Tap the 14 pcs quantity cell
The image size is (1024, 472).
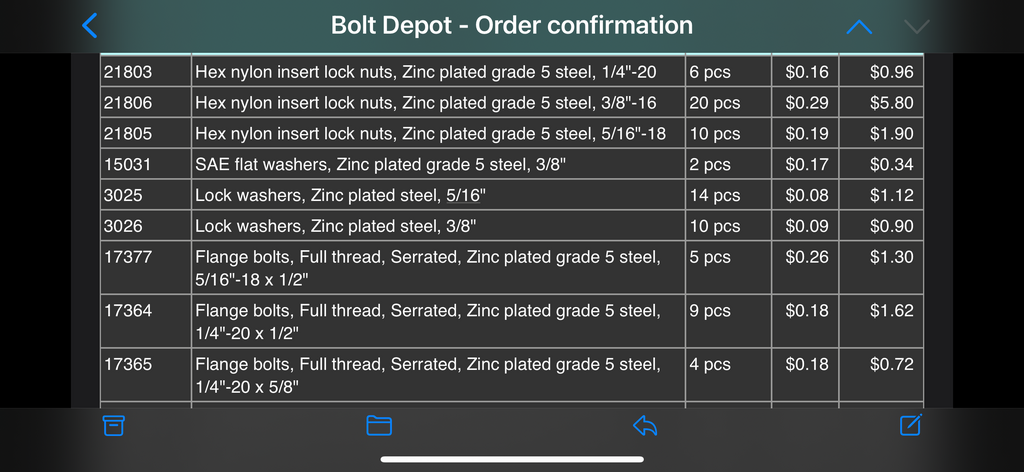728,195
